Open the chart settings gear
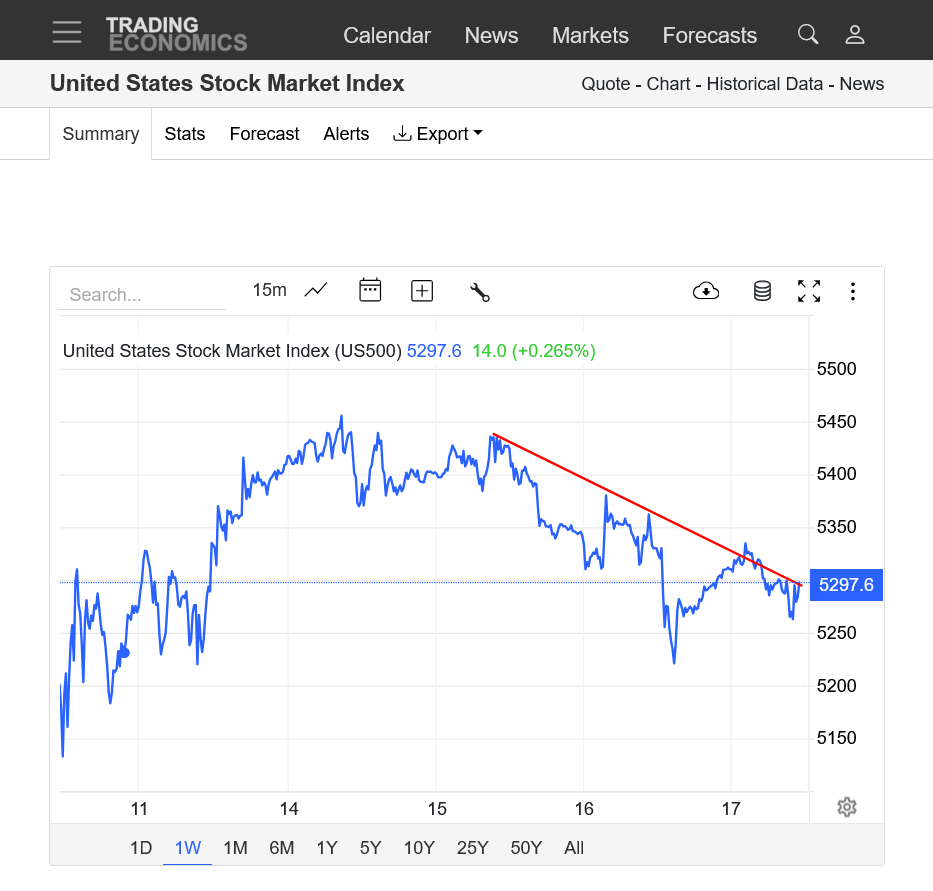 847,807
